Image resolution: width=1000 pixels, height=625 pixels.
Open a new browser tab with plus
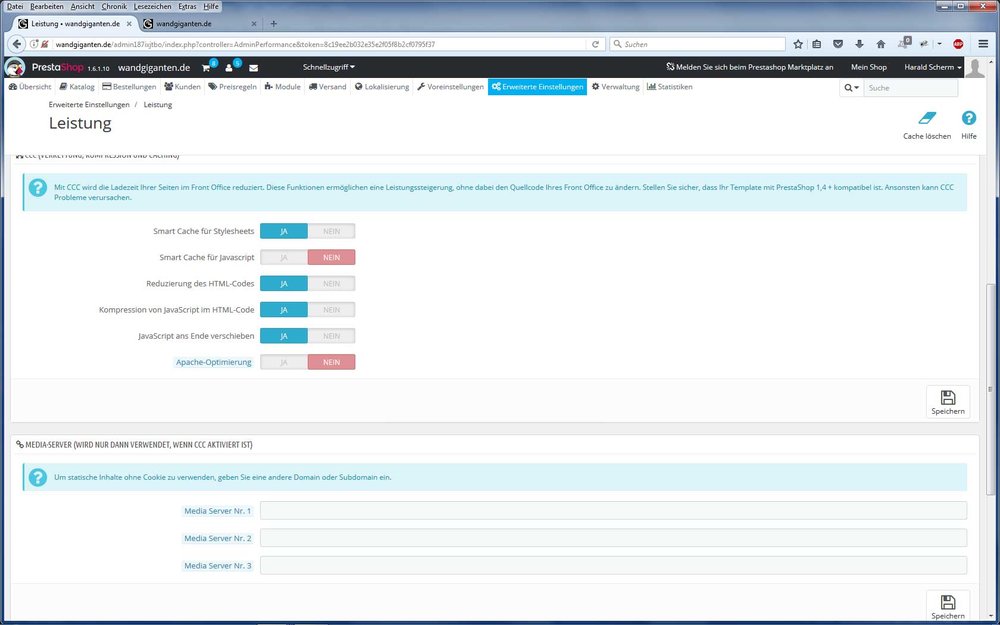point(274,24)
